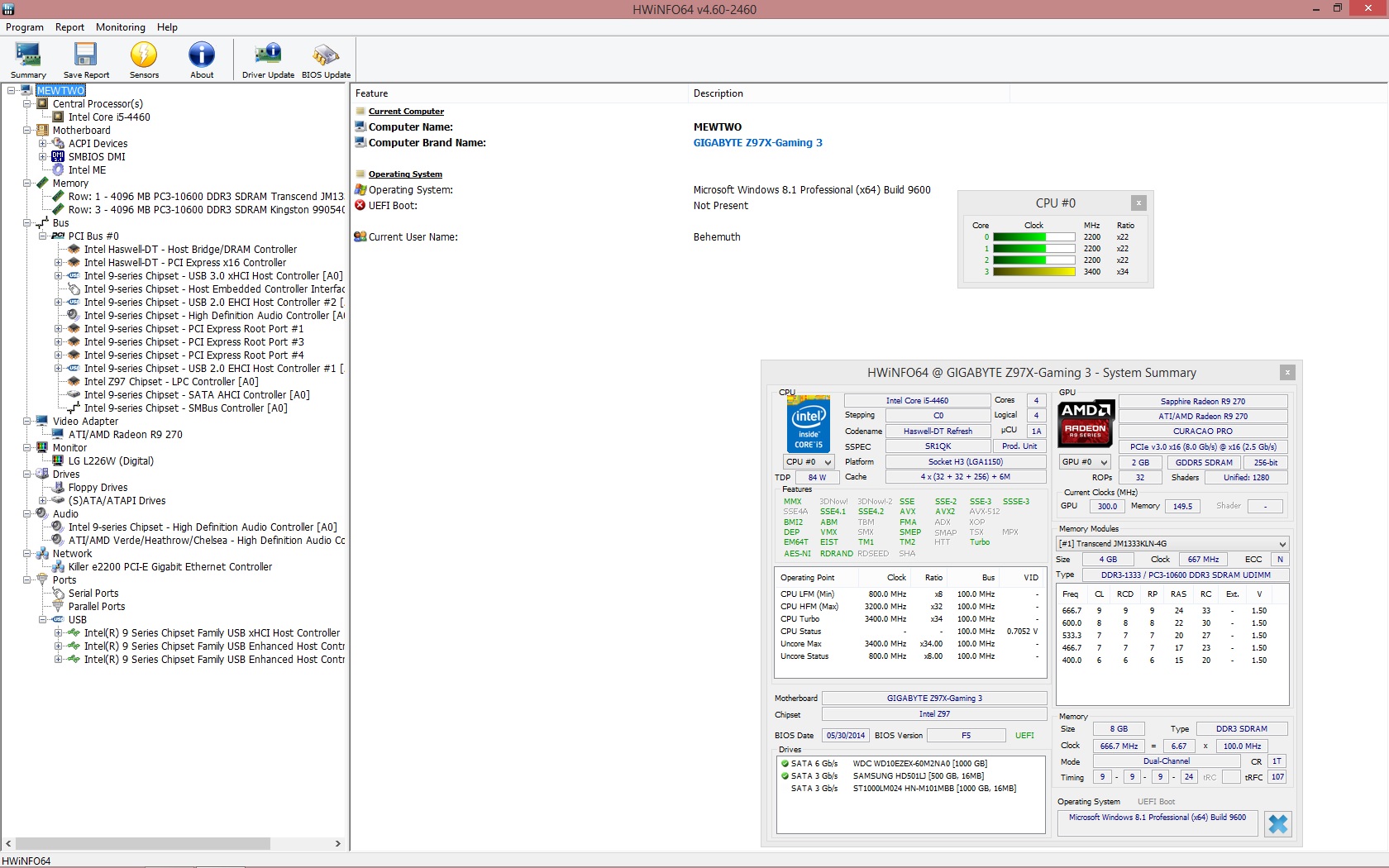Click the Intel ME icon in the tree
The image size is (1389, 868).
coord(58,170)
